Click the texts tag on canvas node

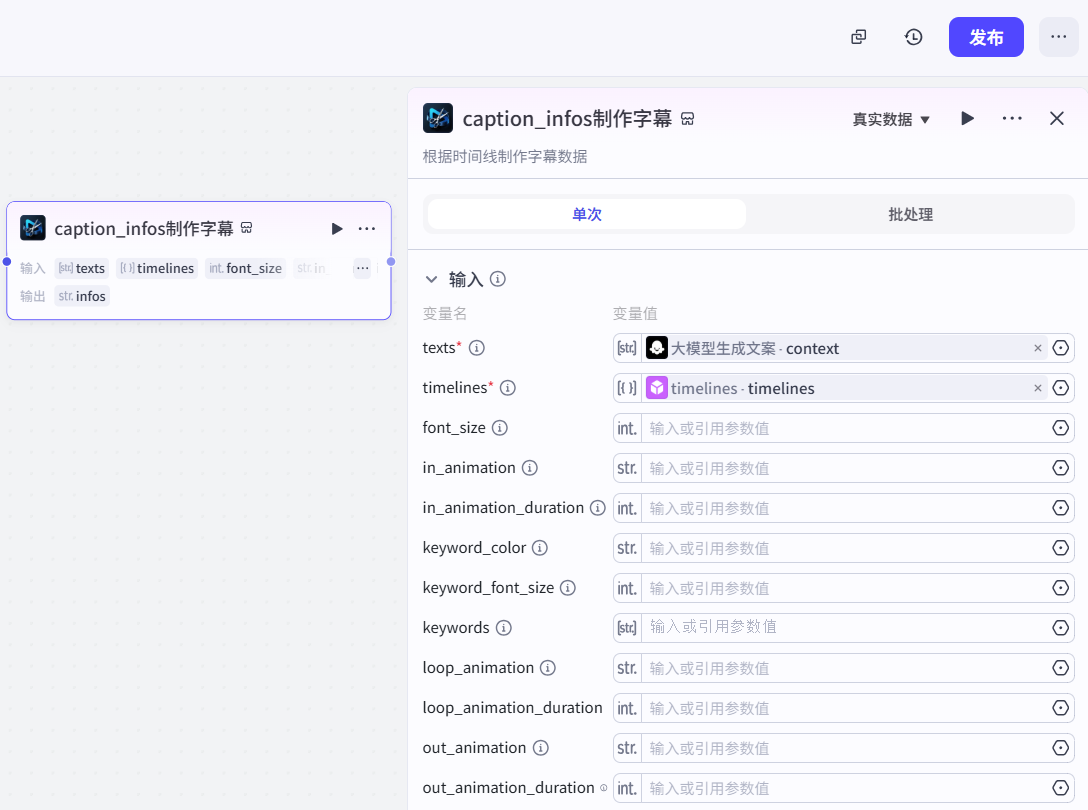click(82, 268)
